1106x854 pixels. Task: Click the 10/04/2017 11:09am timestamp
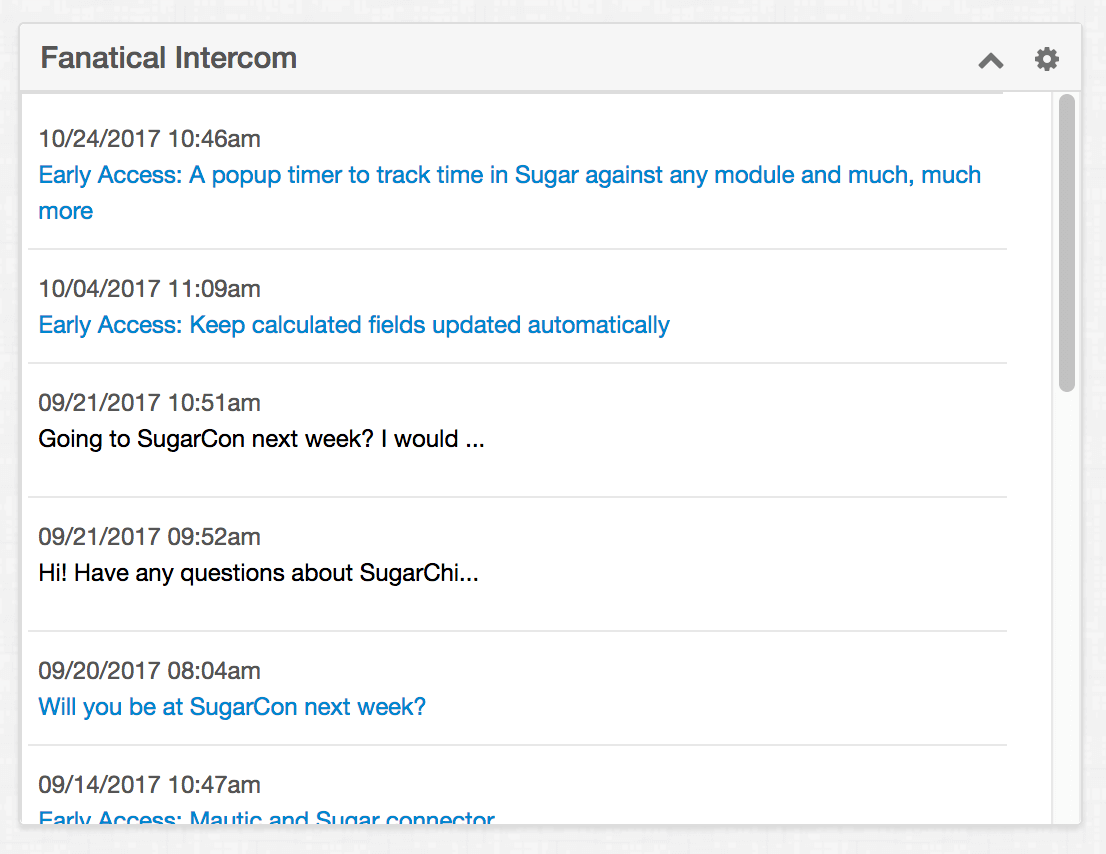pyautogui.click(x=150, y=289)
